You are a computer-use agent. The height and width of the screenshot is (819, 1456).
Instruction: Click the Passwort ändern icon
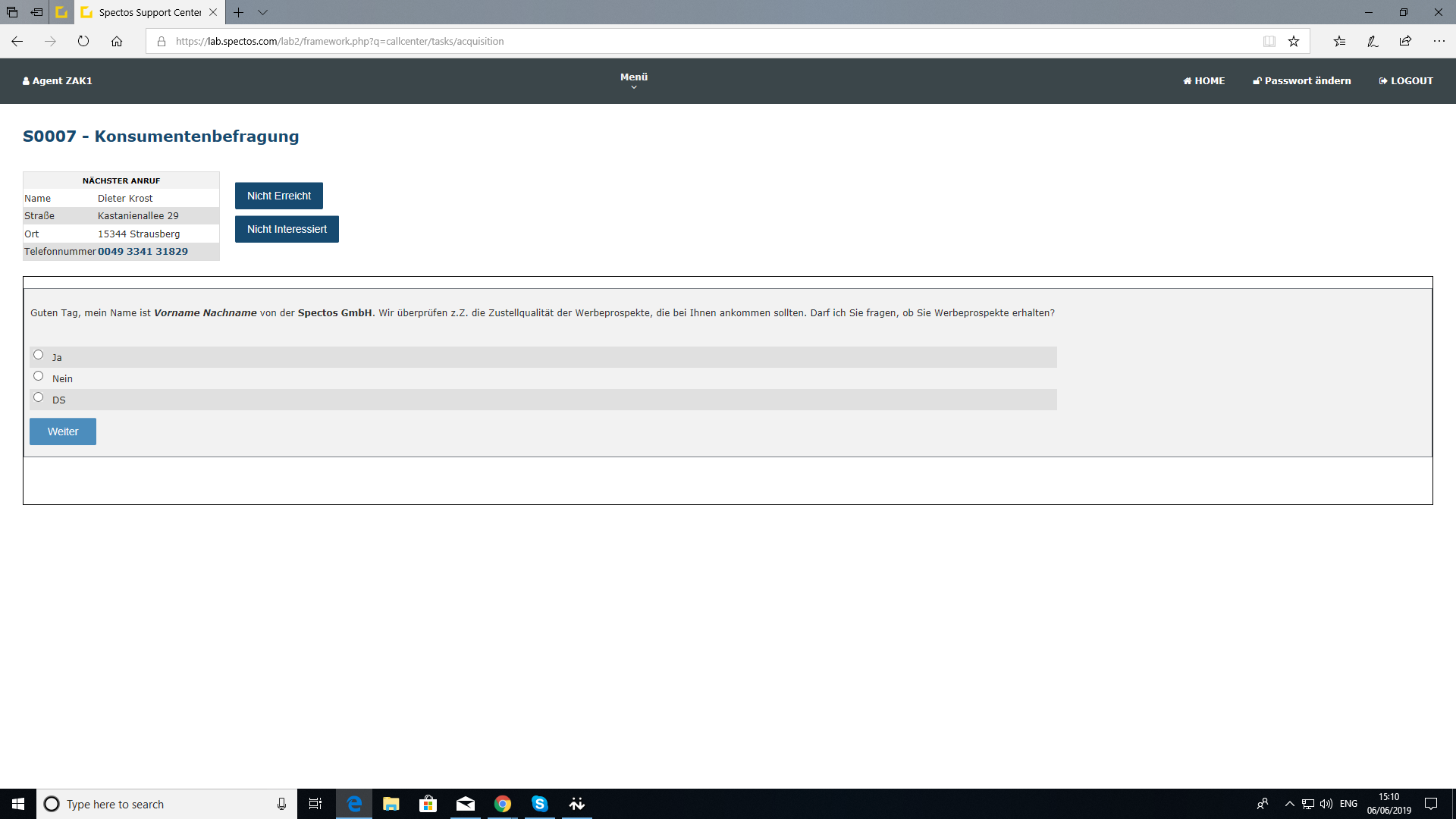click(1257, 80)
